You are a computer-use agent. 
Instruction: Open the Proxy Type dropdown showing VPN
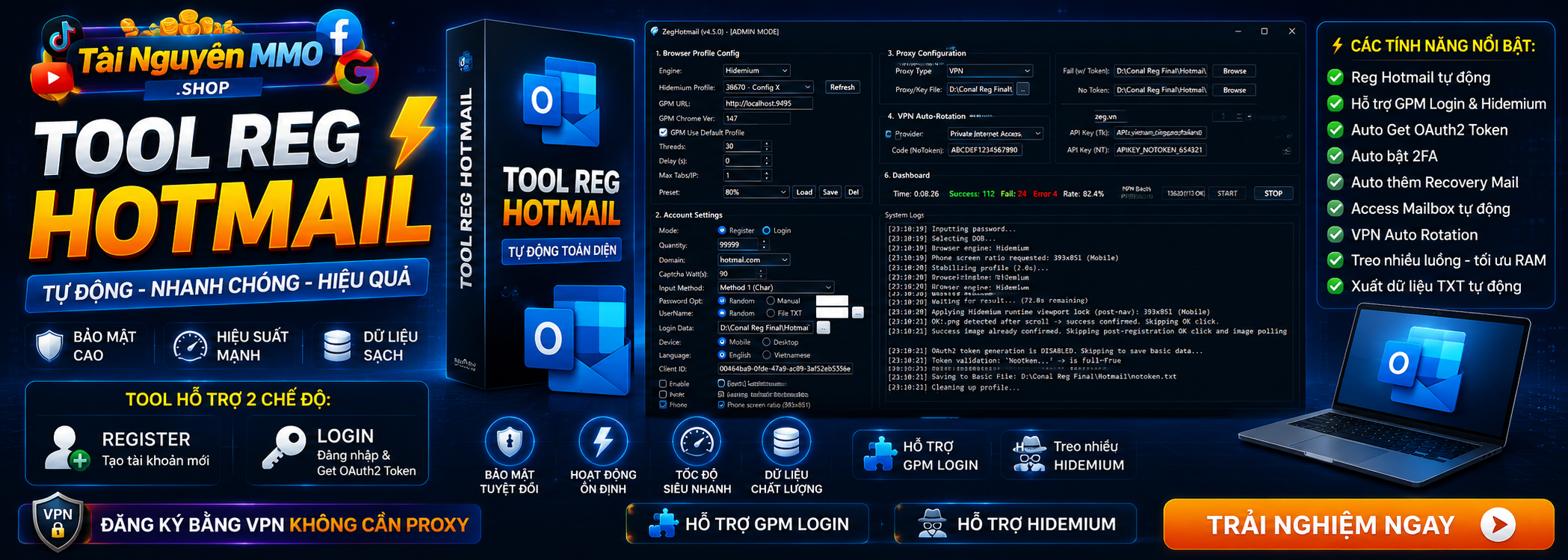coord(990,71)
